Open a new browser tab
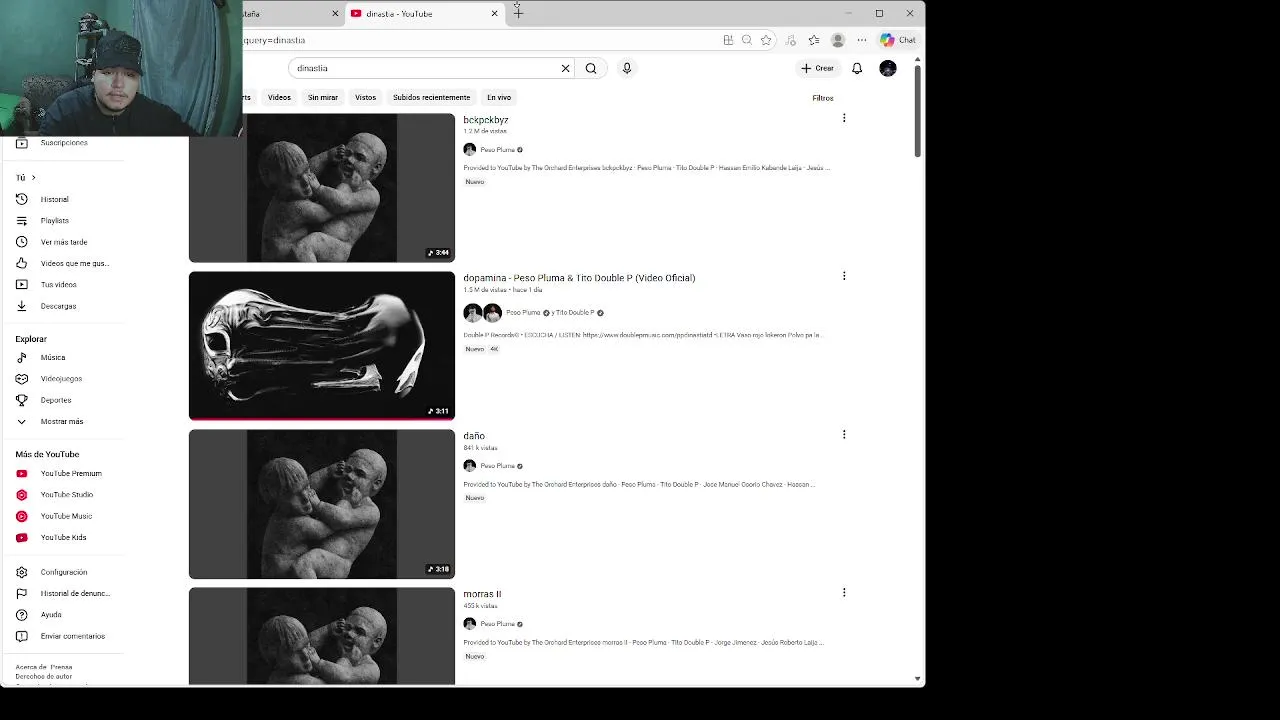This screenshot has height=720, width=1280. point(518,13)
